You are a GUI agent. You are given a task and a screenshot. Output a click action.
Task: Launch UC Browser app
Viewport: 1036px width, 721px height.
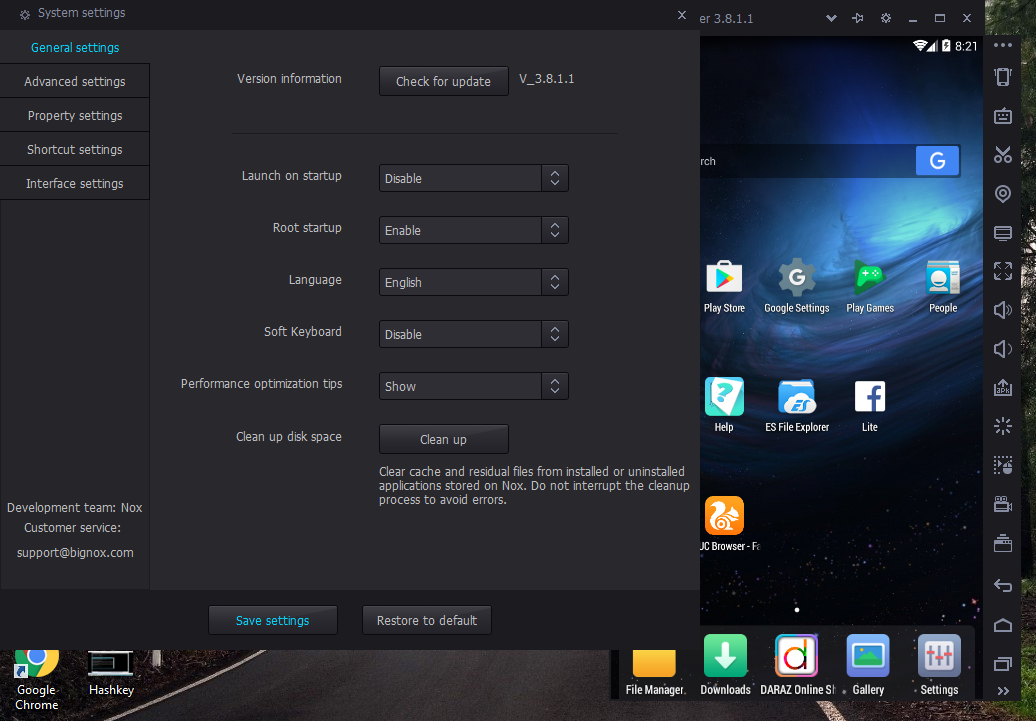point(724,515)
